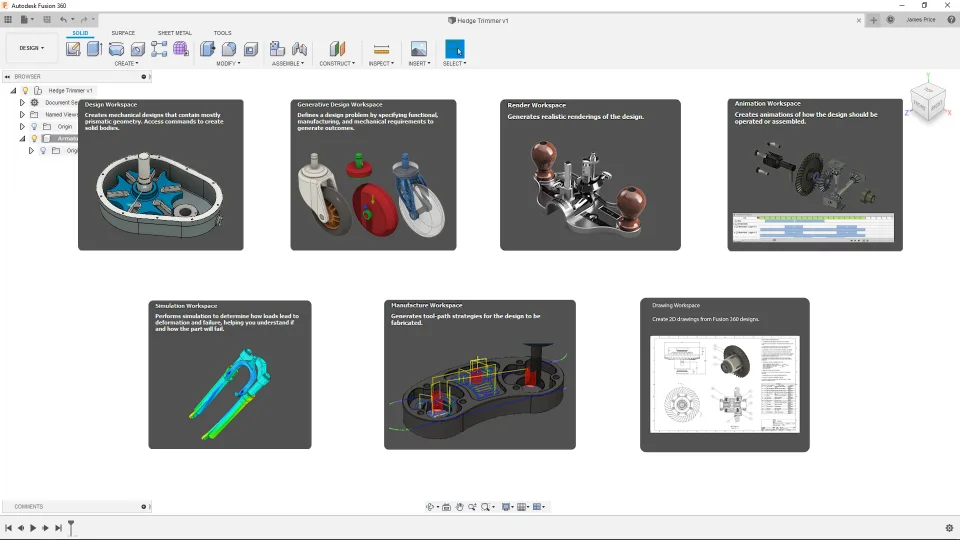
Task: Click the Grid and Snaps icon
Action: [x=522, y=507]
